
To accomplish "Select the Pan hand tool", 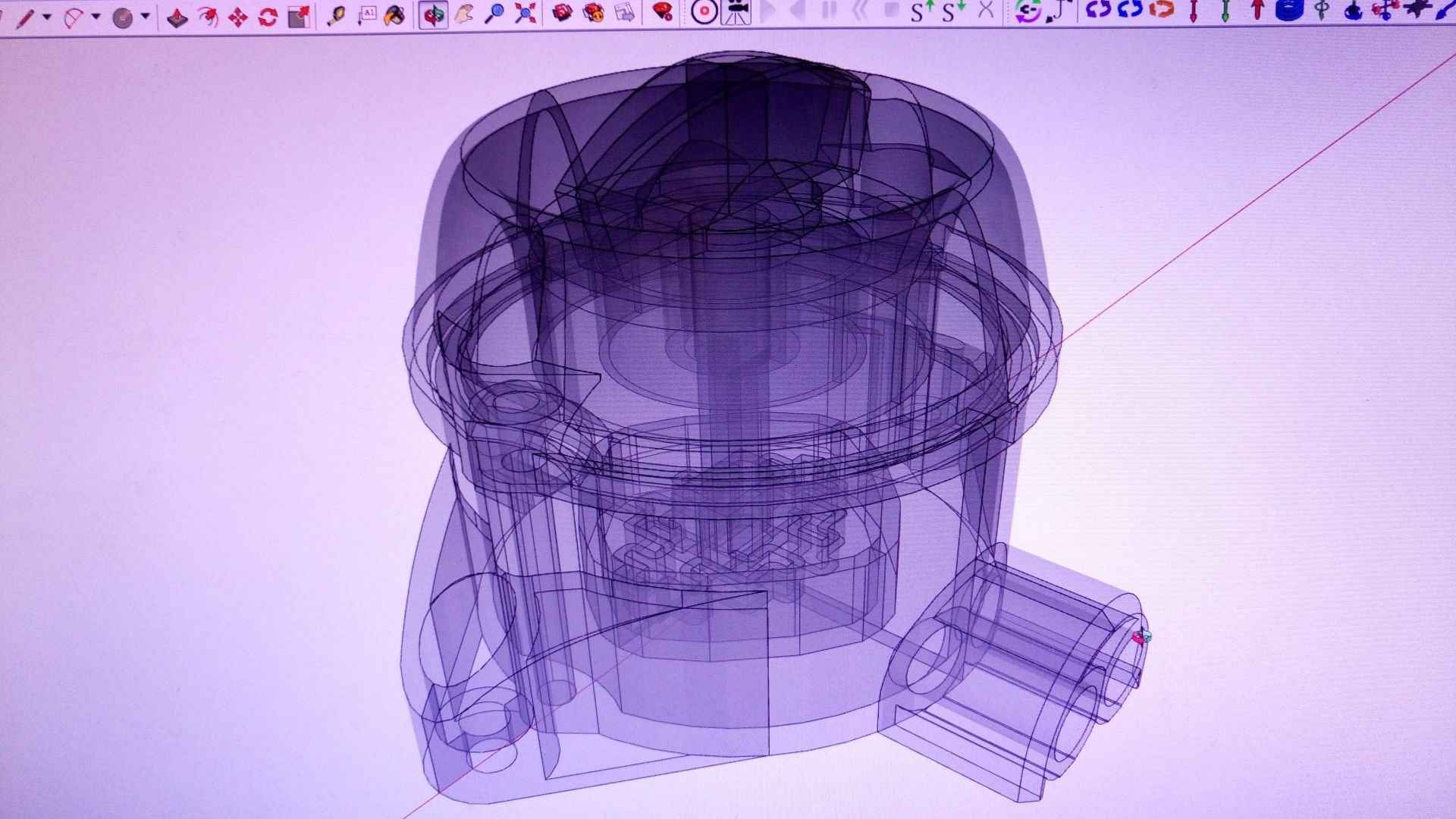I will click(x=464, y=14).
